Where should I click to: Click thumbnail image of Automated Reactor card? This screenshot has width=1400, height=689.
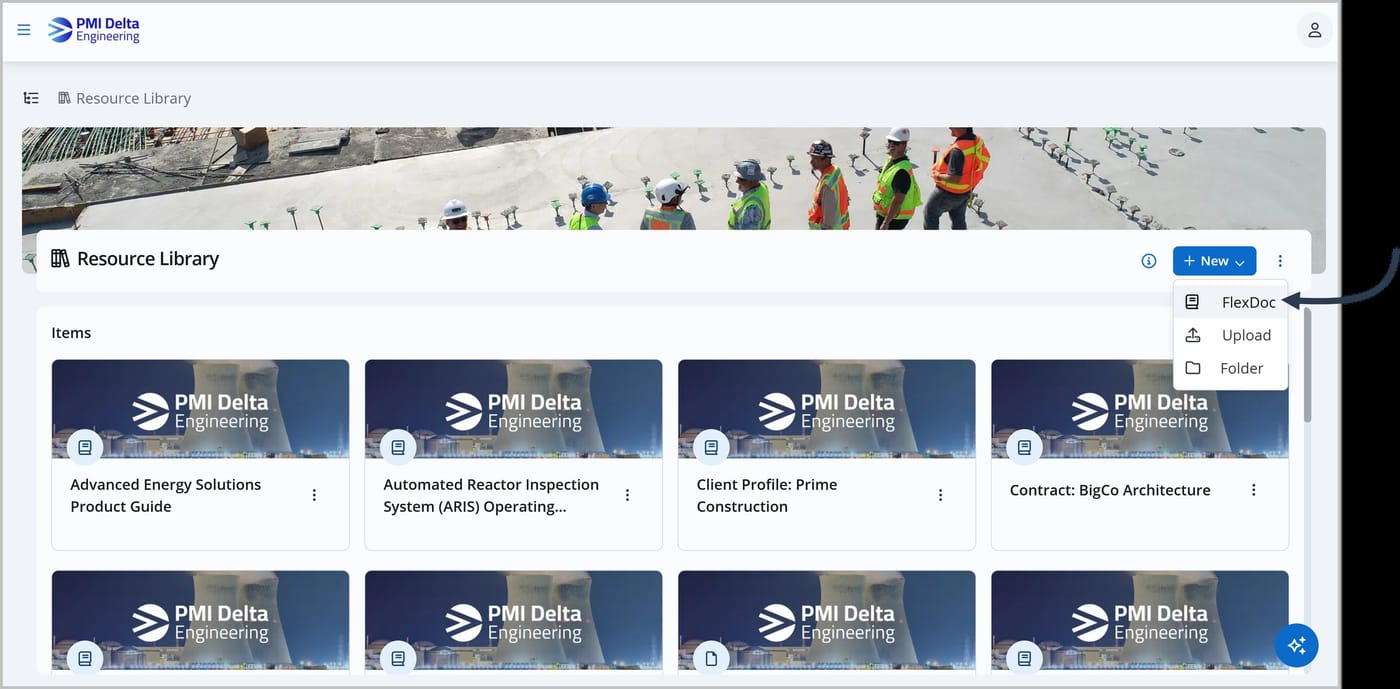coord(513,409)
